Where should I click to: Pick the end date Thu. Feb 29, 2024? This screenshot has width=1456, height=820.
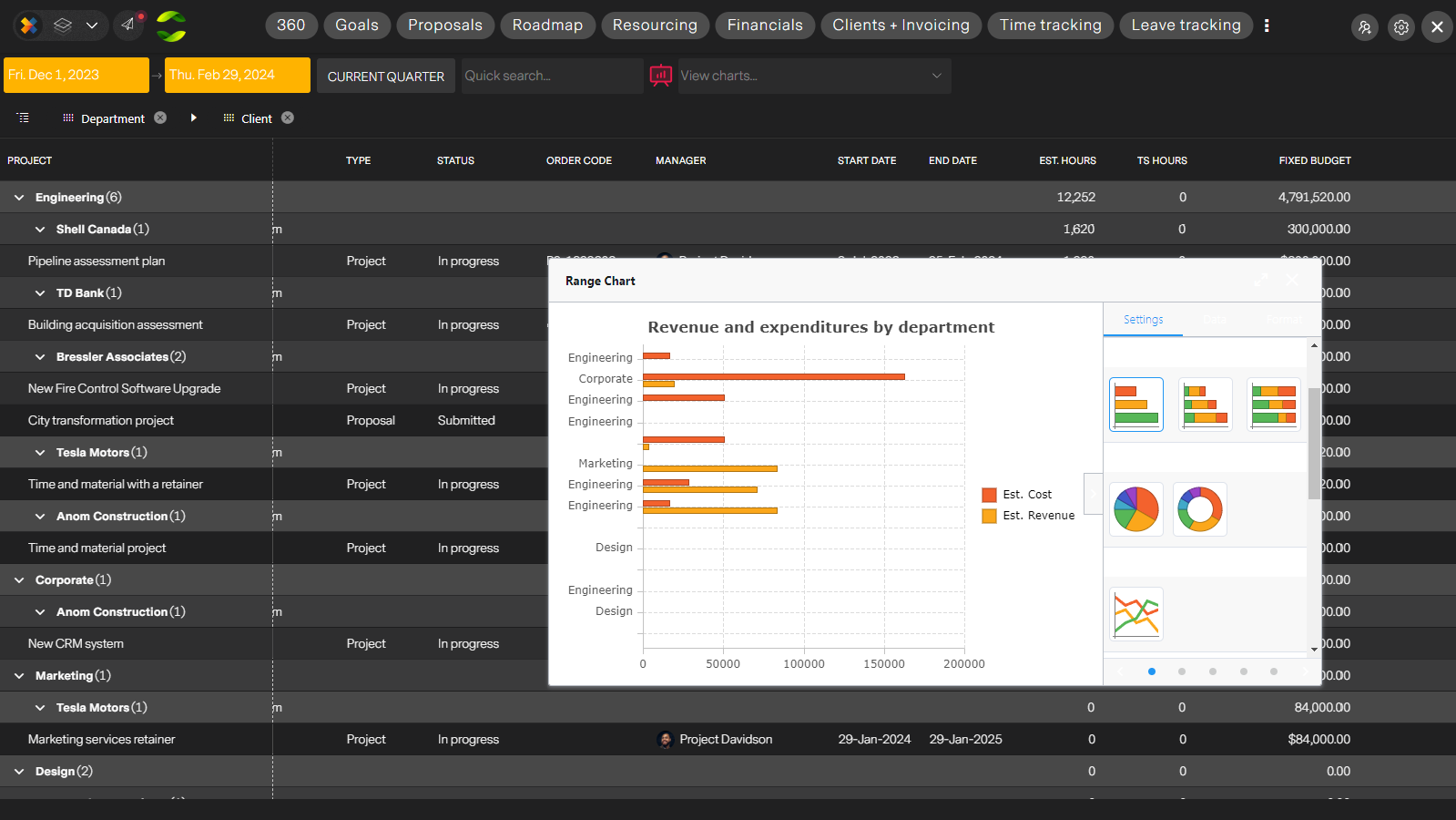pyautogui.click(x=238, y=75)
